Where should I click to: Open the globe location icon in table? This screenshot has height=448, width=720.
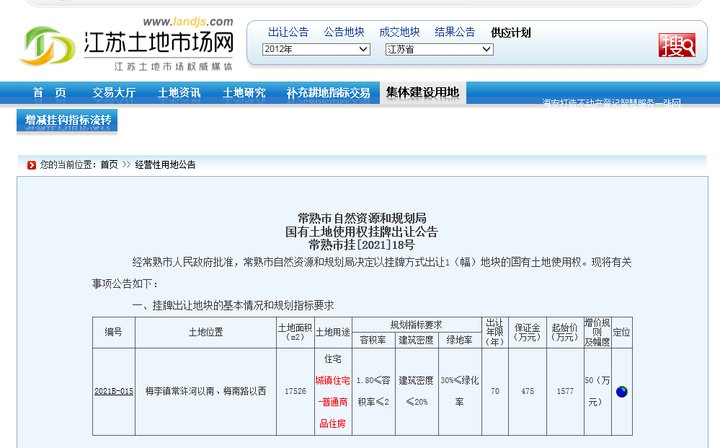pos(622,392)
